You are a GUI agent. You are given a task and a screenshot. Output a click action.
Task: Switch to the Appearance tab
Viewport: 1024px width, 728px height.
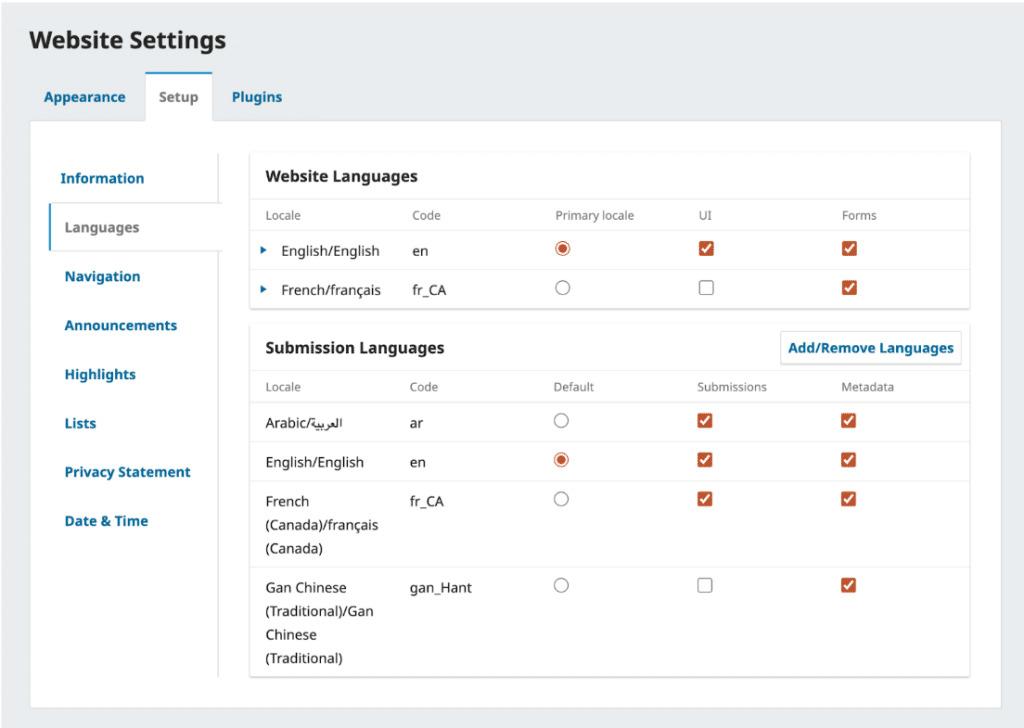pos(85,97)
